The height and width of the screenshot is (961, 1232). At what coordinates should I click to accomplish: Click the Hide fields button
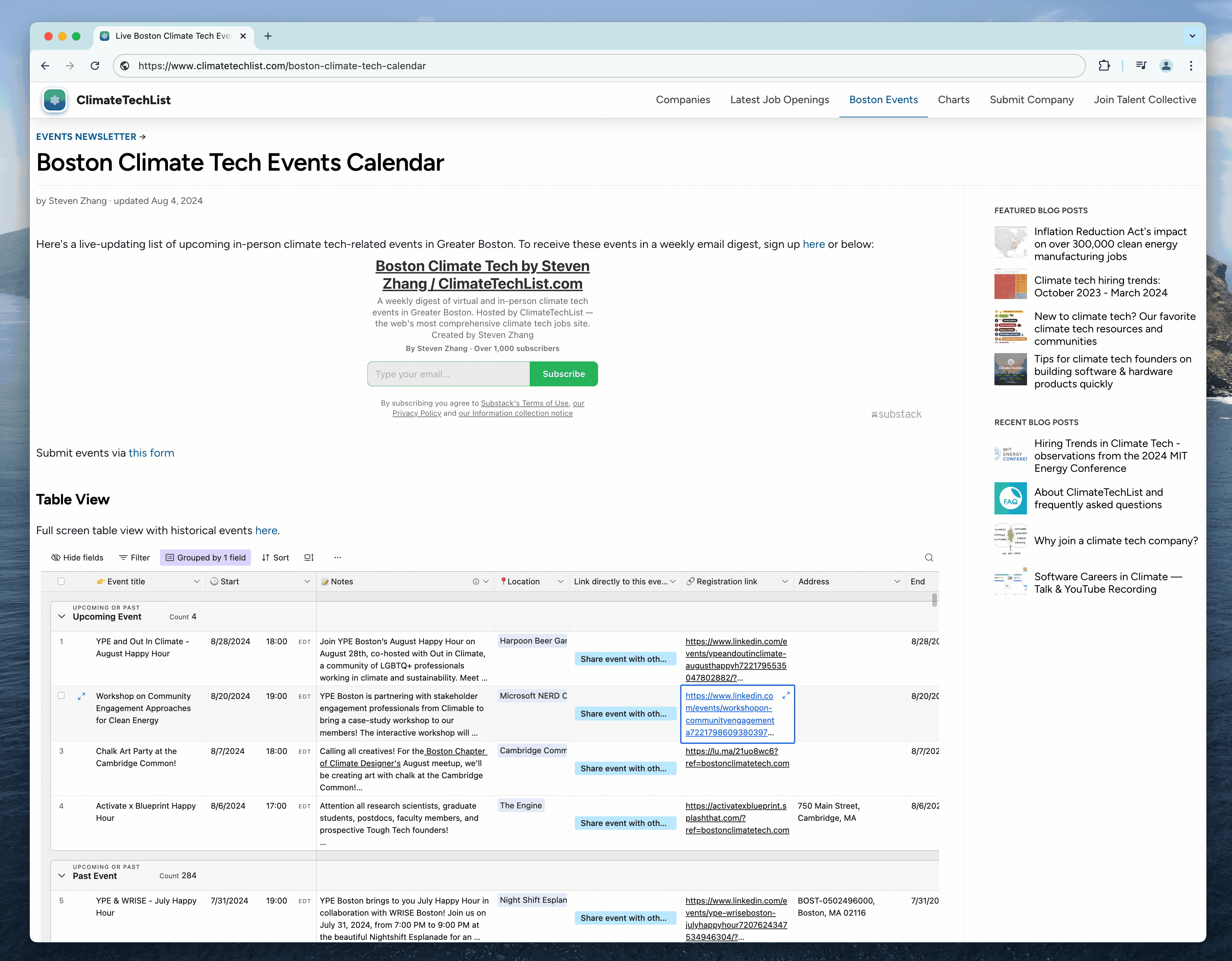pos(77,558)
